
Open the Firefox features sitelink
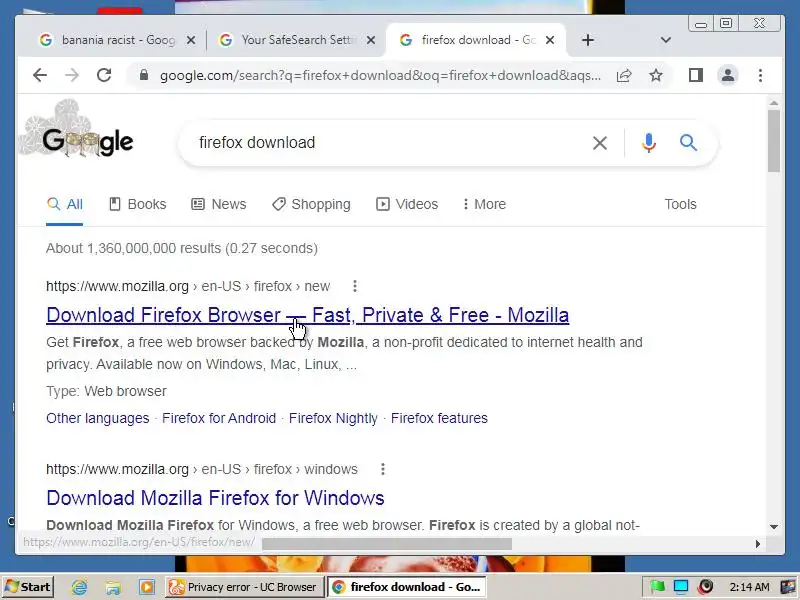(x=439, y=418)
